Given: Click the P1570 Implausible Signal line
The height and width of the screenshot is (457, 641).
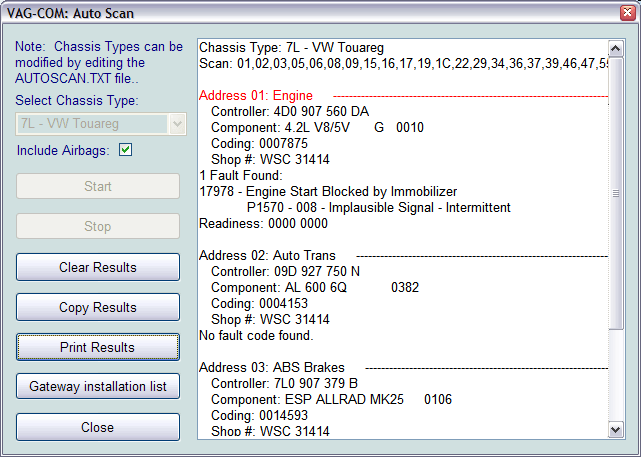Looking at the screenshot, I should point(379,208).
